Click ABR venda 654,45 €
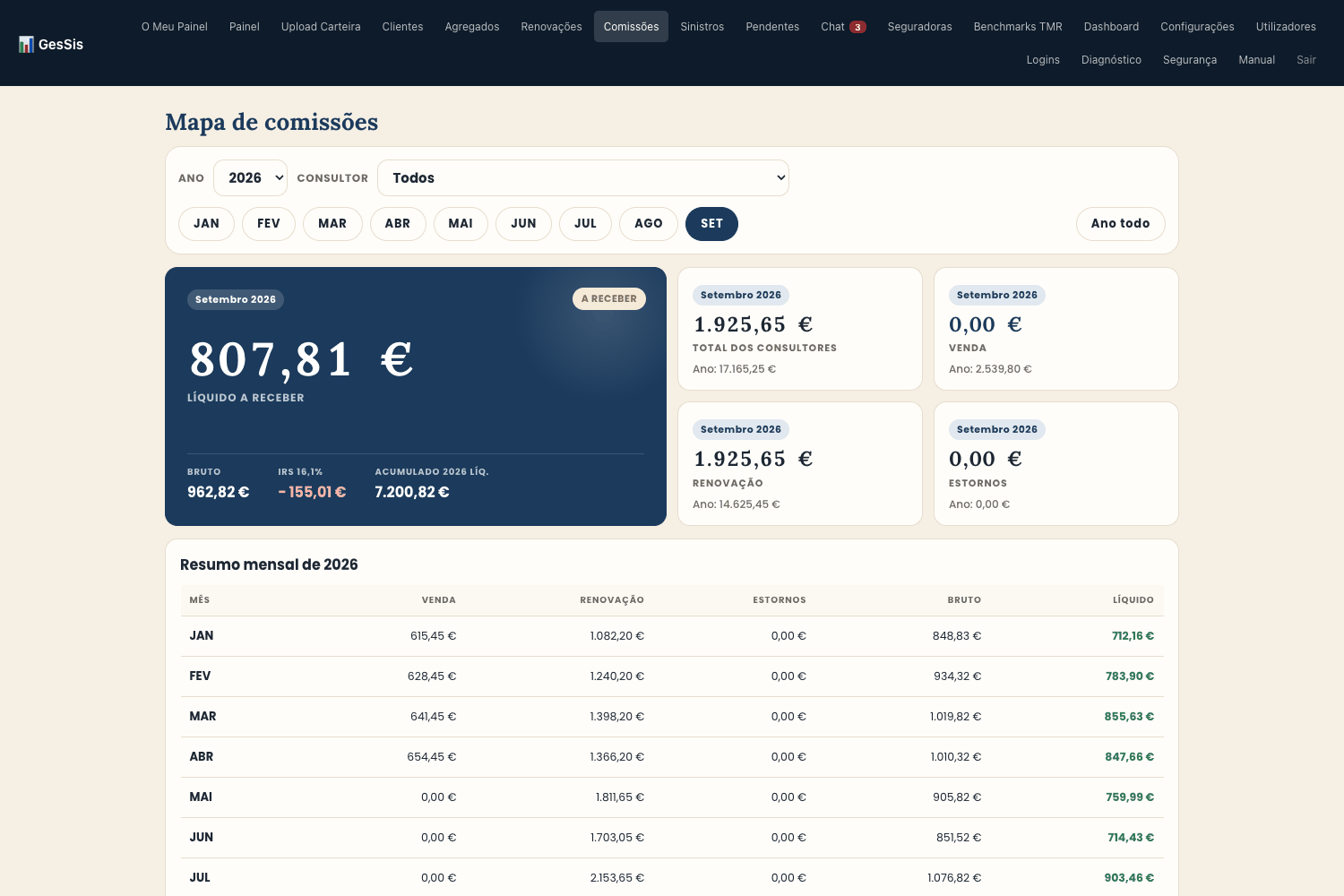The height and width of the screenshot is (896, 1344). [x=432, y=757]
